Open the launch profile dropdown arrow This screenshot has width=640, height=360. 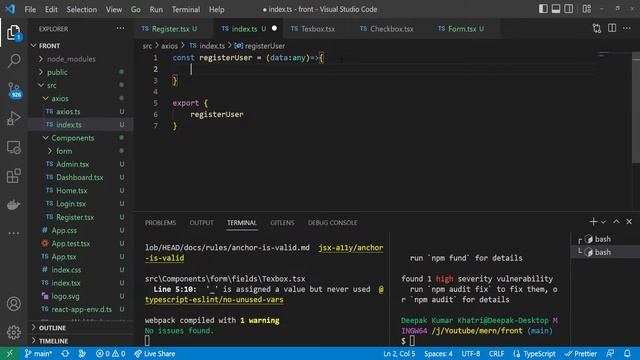tap(603, 222)
